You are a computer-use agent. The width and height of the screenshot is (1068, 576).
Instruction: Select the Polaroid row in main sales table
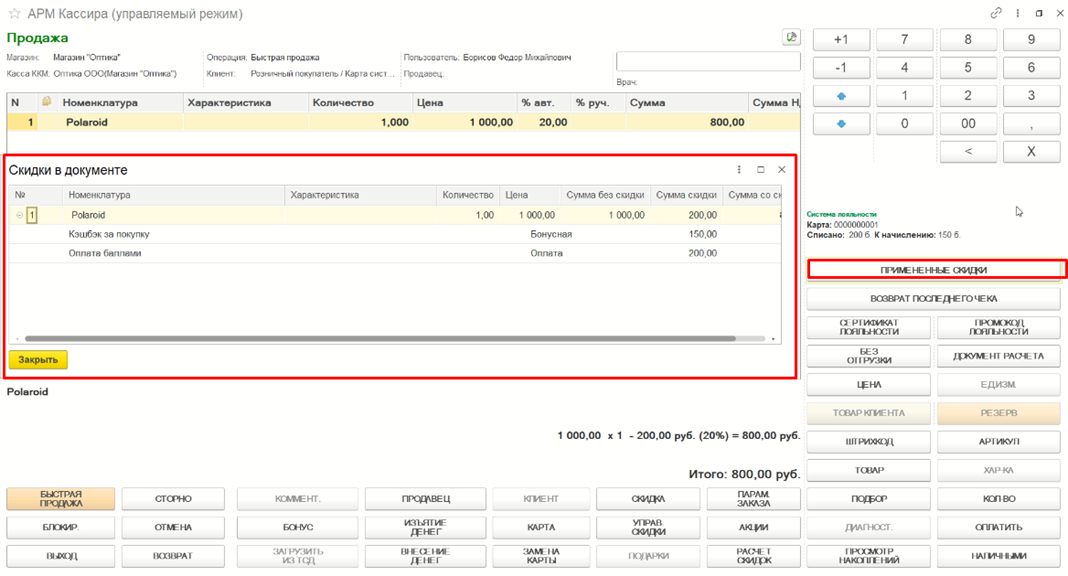(403, 123)
